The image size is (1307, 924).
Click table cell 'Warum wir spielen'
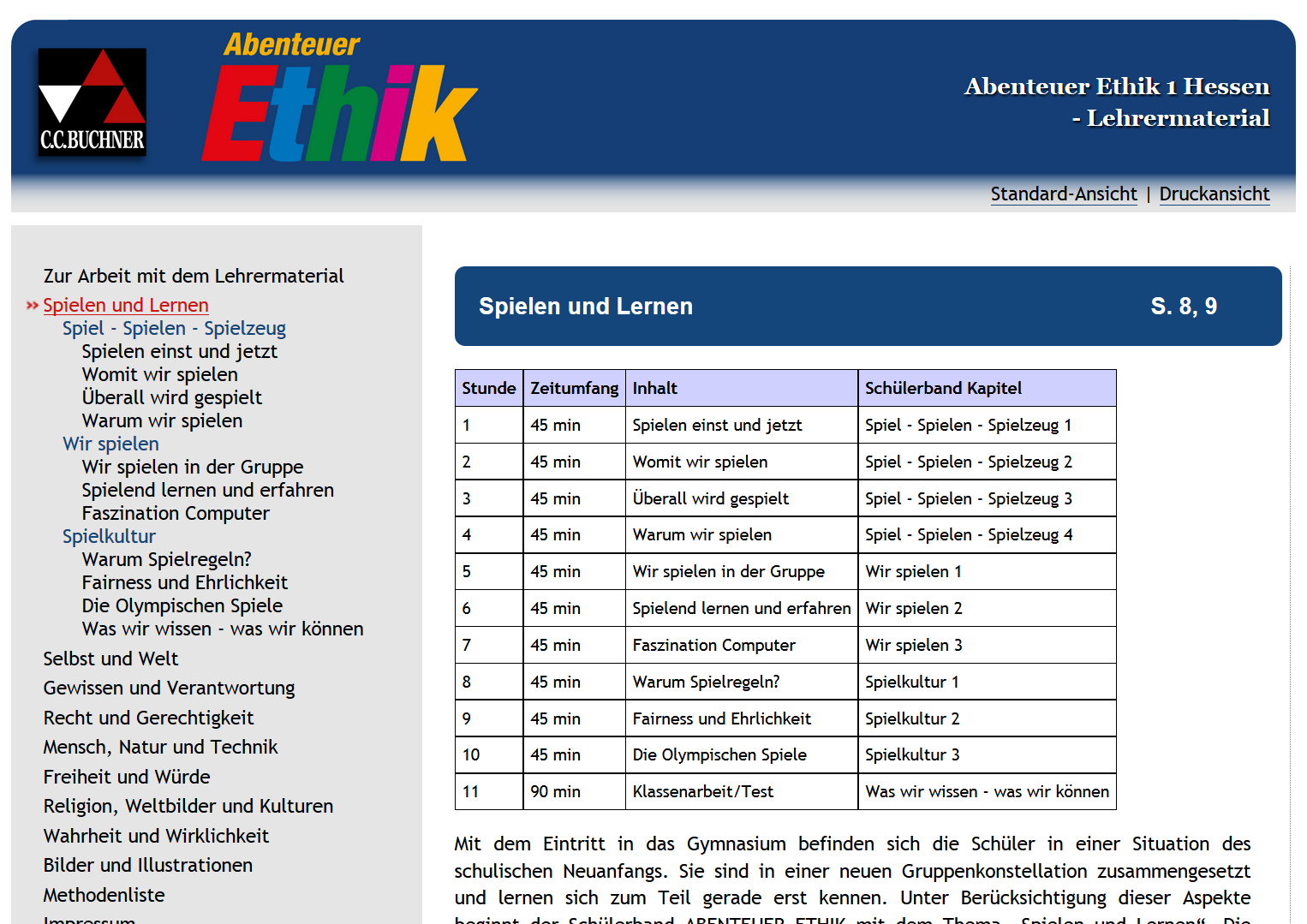click(x=742, y=534)
